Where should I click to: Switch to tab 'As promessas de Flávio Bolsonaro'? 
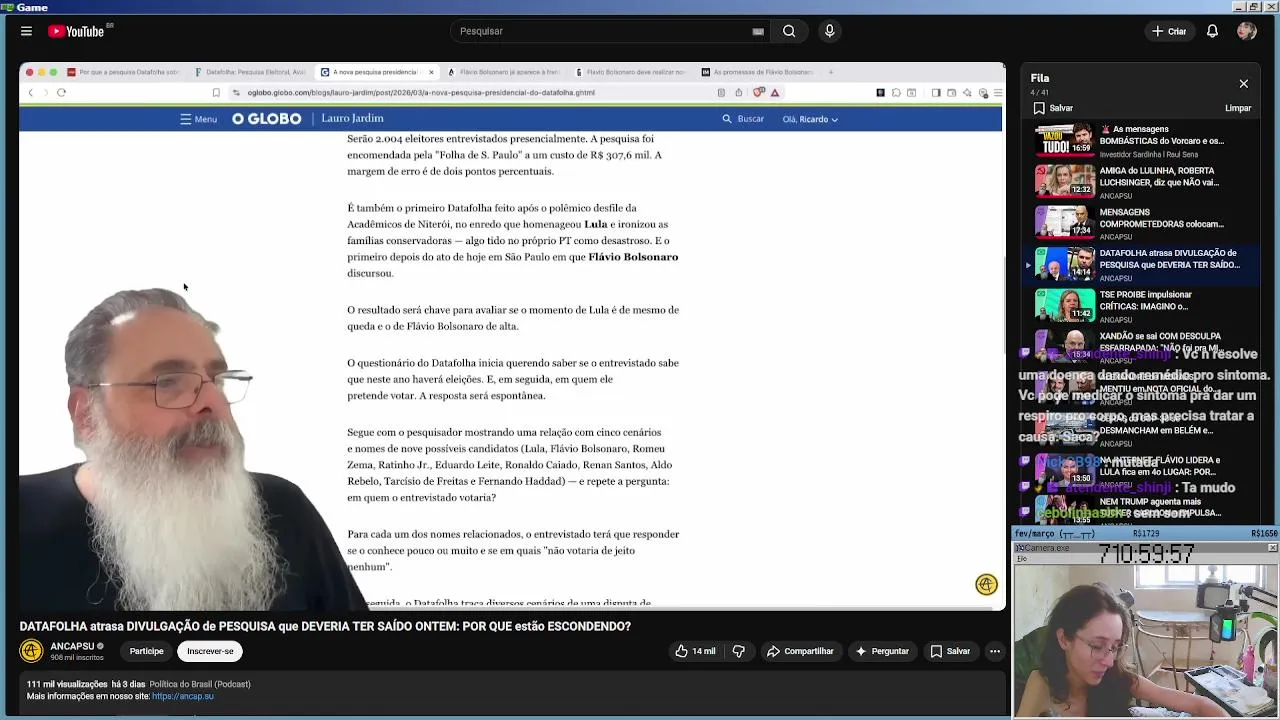tap(759, 72)
